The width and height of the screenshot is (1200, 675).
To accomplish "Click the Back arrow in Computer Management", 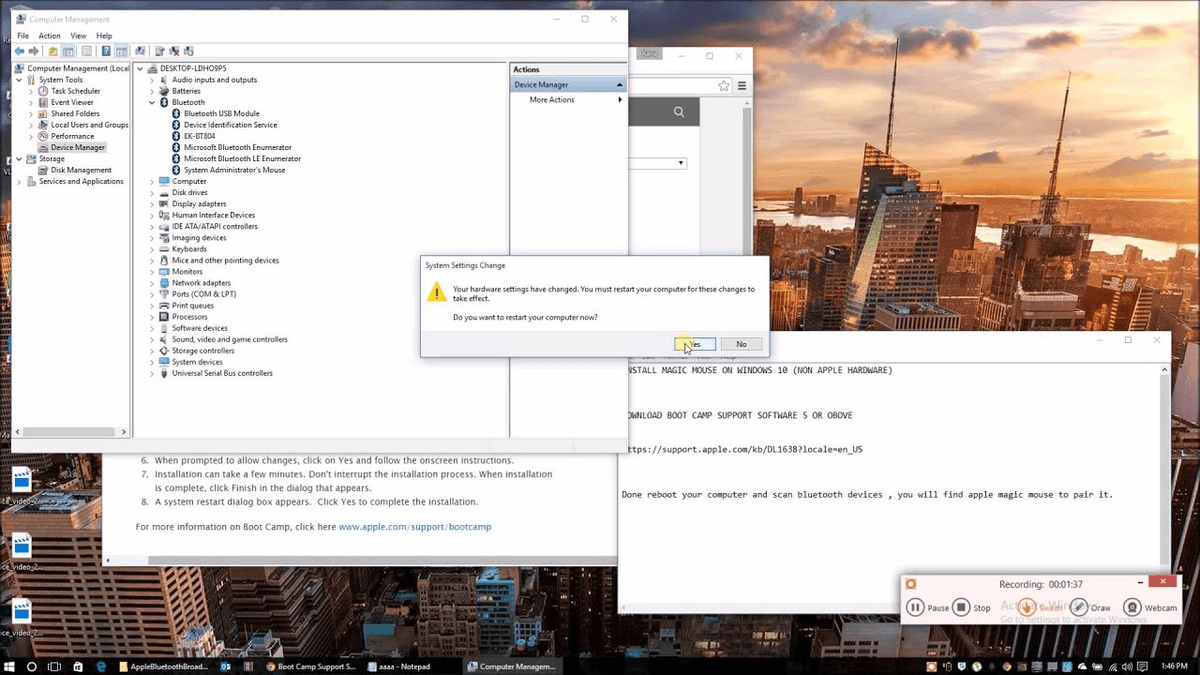I will [19, 50].
